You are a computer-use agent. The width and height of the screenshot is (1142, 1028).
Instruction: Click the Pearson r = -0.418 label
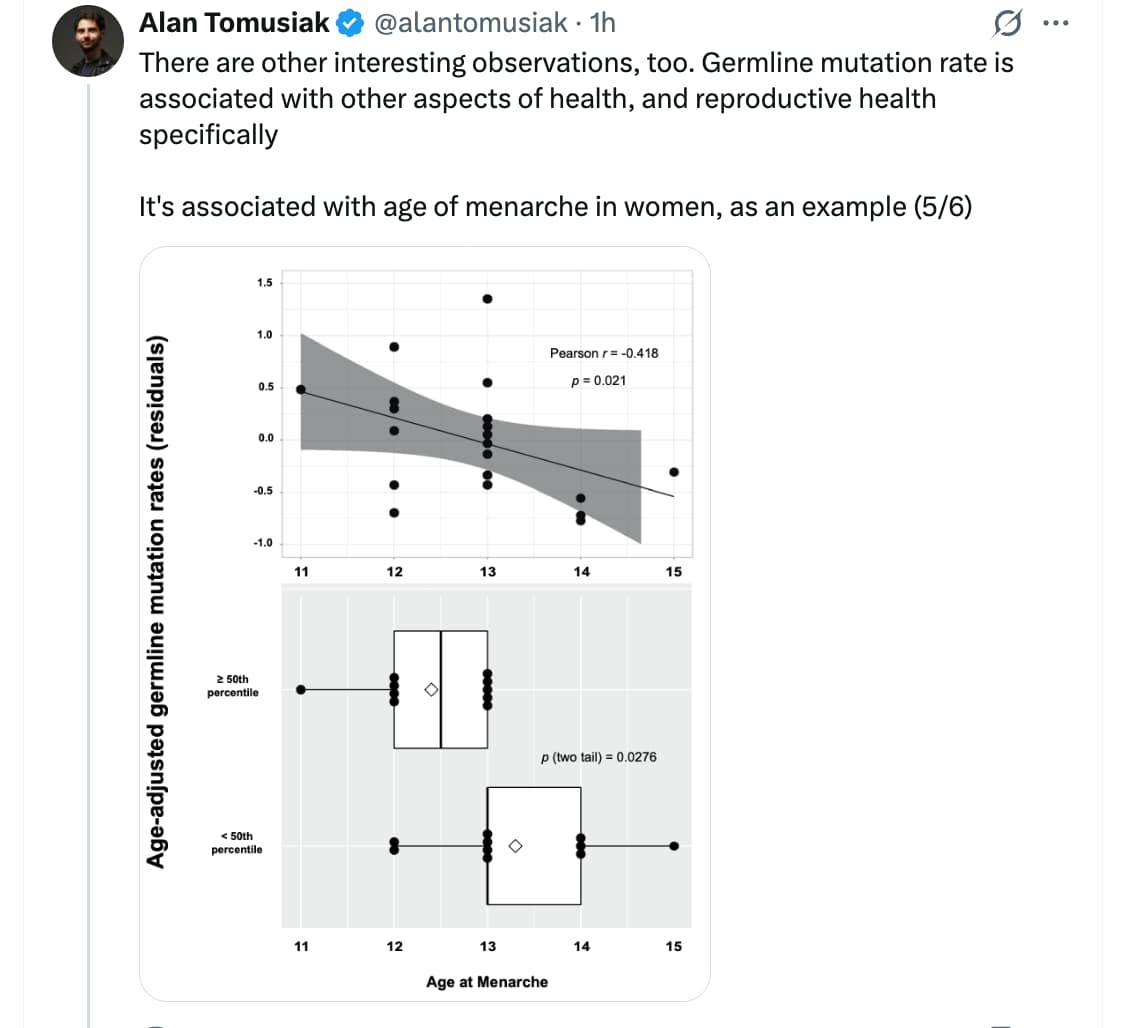click(x=604, y=353)
